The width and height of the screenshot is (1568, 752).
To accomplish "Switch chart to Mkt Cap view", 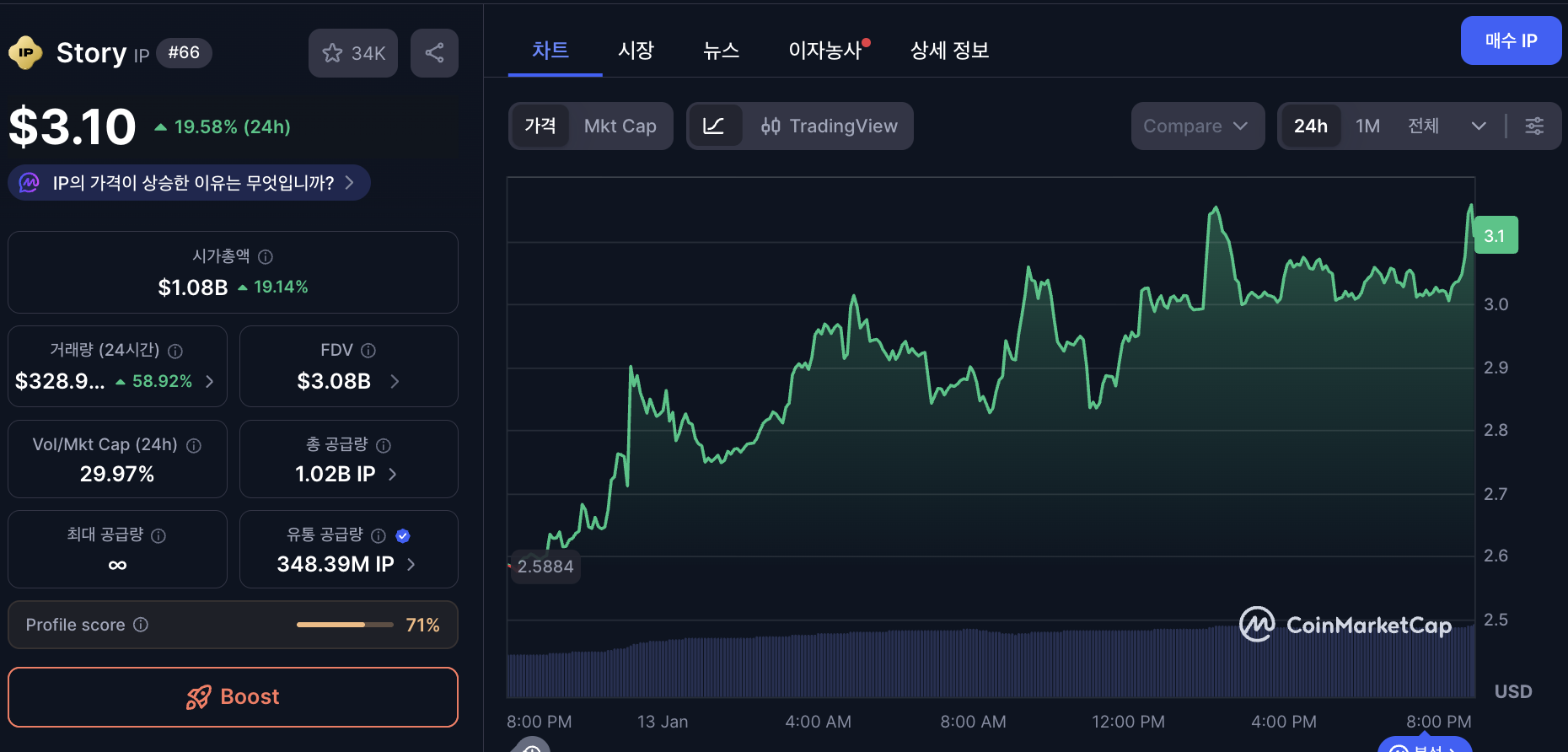I will (620, 126).
